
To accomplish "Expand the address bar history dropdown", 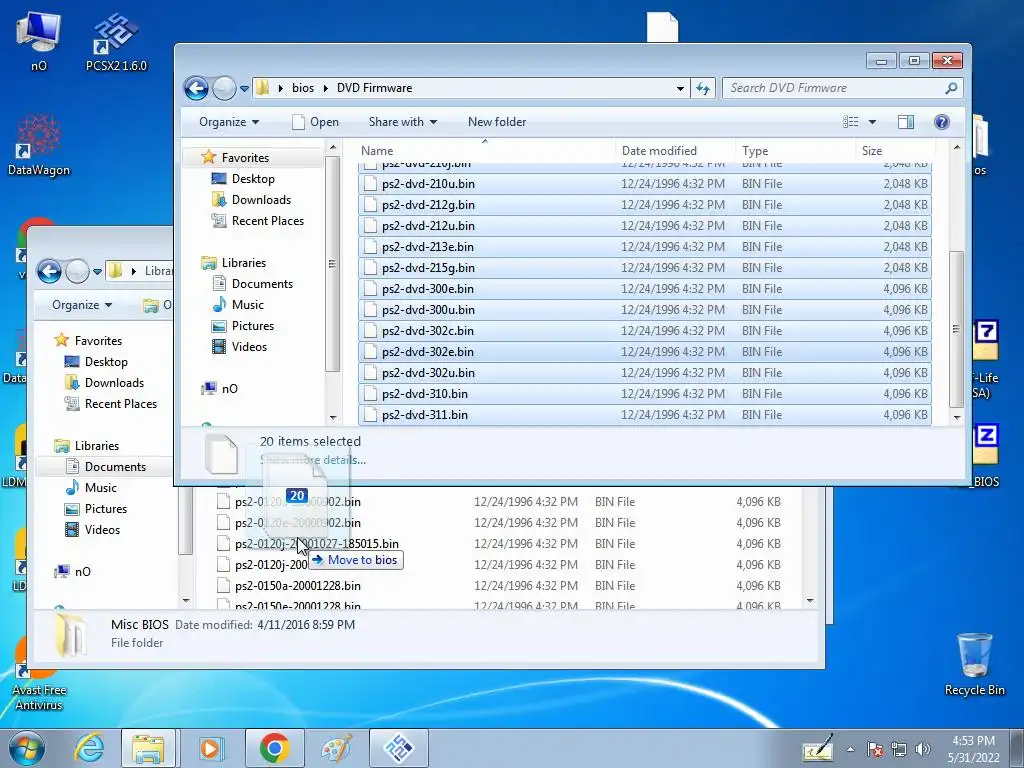I will click(680, 88).
